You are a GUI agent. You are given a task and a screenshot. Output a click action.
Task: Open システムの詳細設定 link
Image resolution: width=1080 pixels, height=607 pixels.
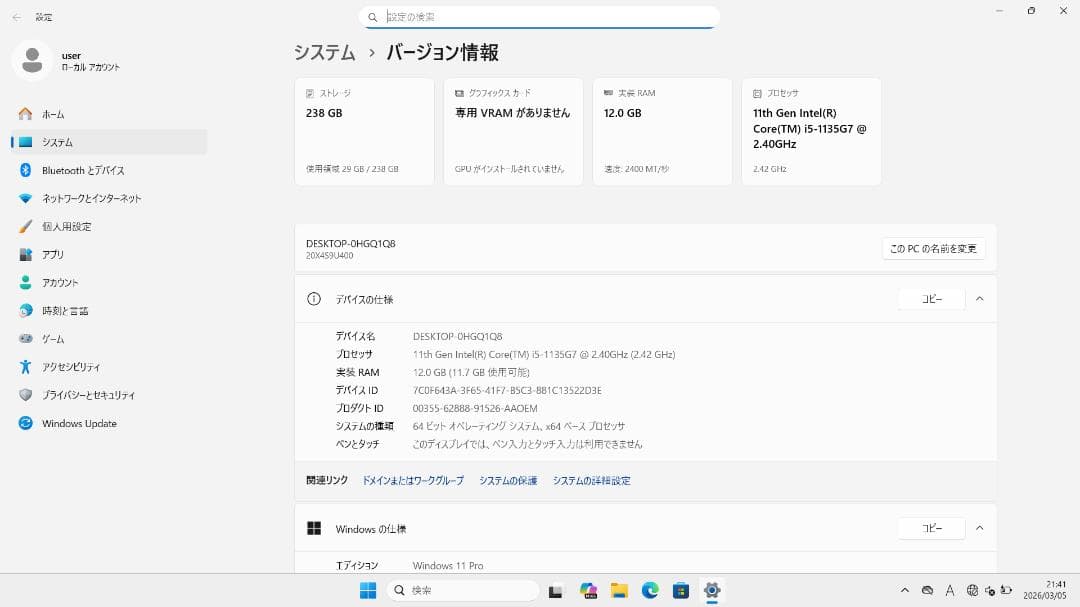click(x=592, y=481)
